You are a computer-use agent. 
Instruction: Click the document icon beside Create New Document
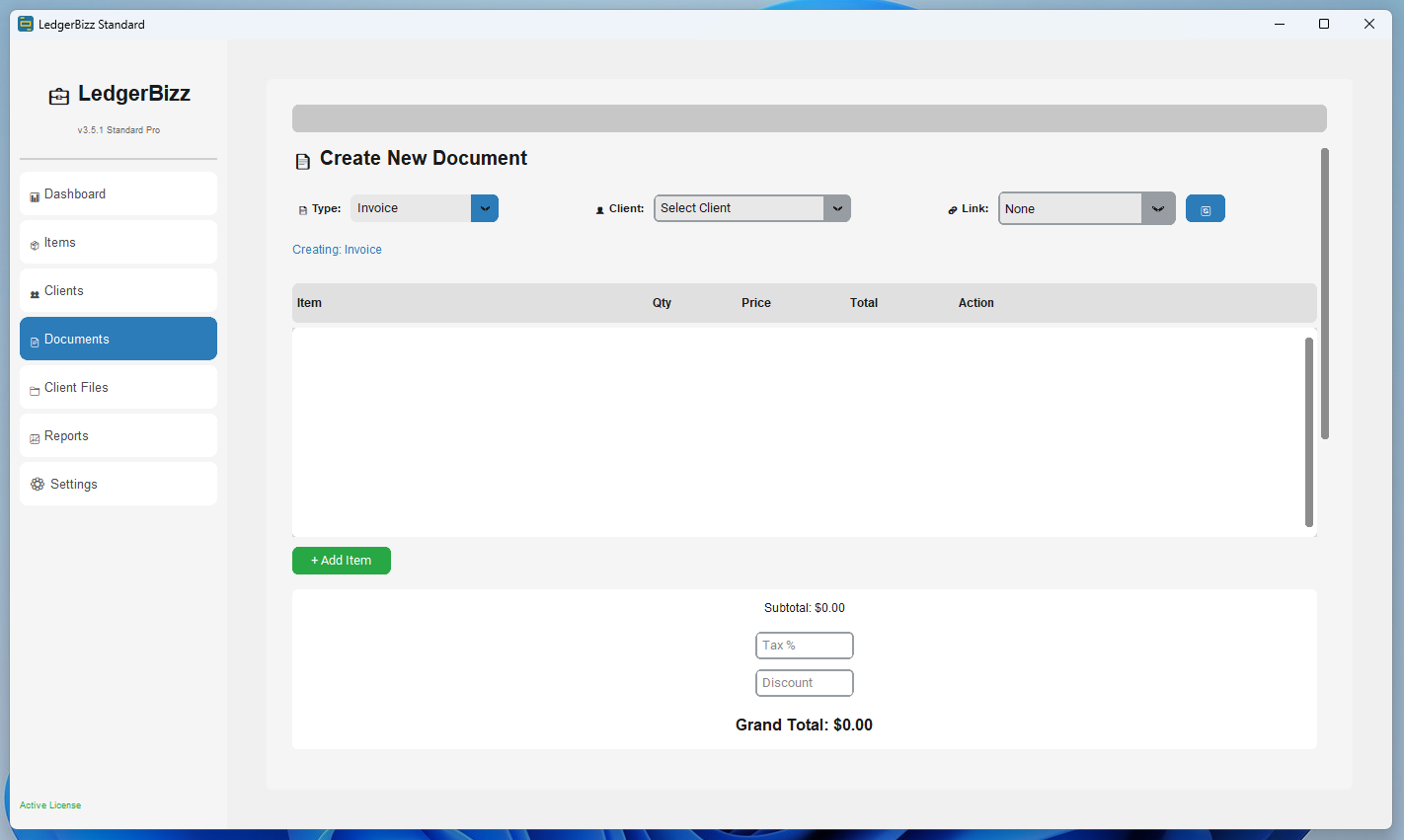303,161
